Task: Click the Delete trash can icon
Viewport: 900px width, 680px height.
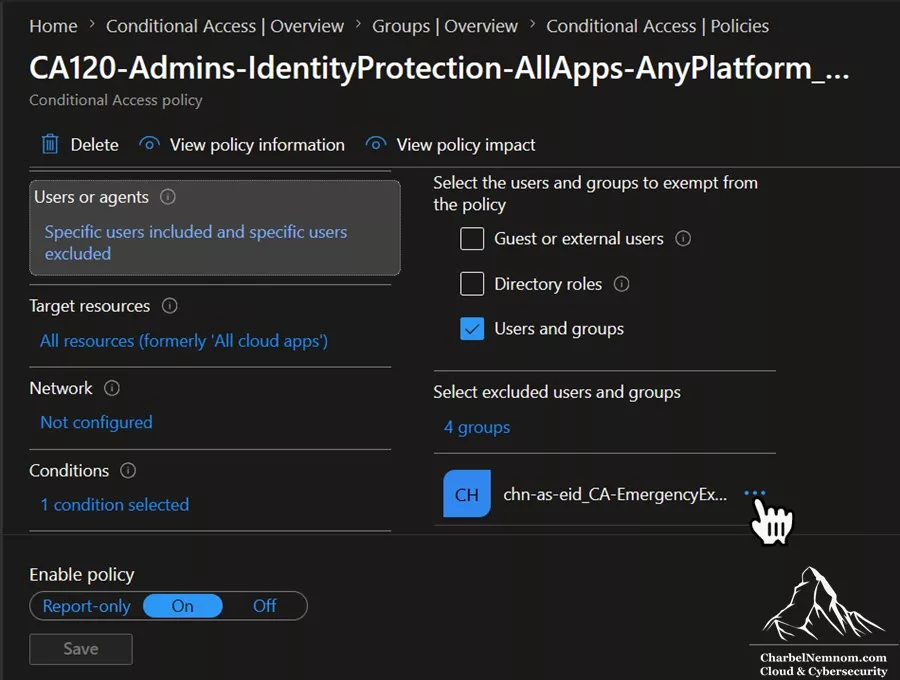Action: point(50,144)
